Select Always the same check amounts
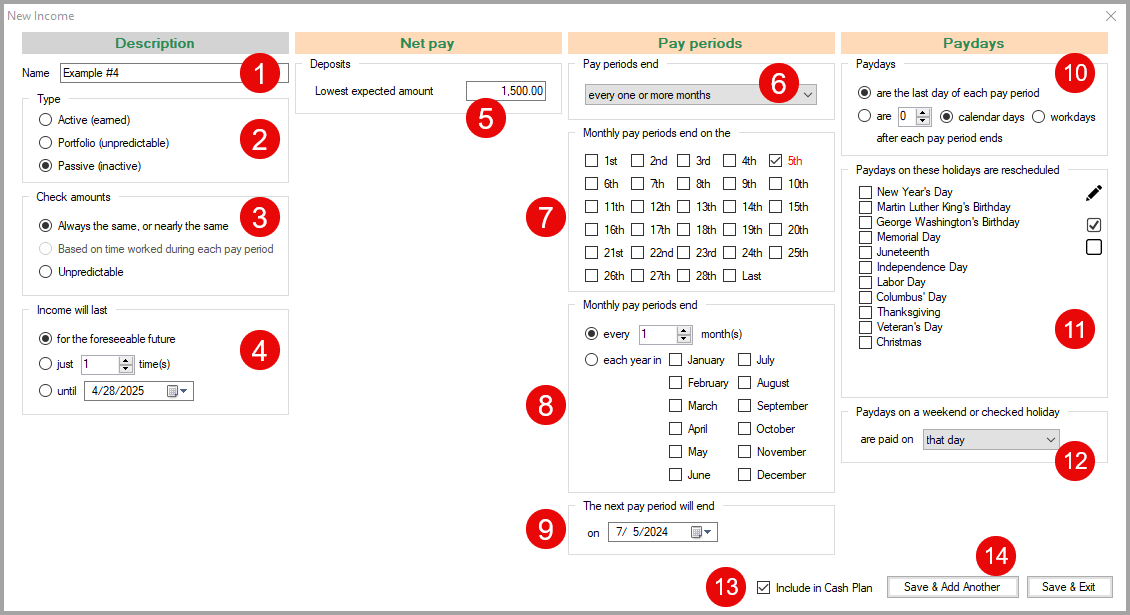The width and height of the screenshot is (1130, 615). [x=45, y=226]
